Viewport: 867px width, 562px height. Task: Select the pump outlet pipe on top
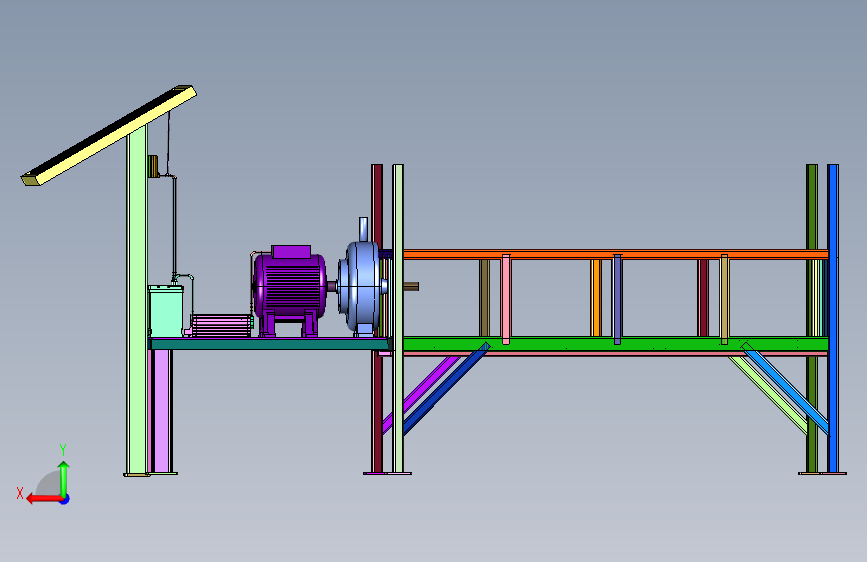click(x=363, y=228)
